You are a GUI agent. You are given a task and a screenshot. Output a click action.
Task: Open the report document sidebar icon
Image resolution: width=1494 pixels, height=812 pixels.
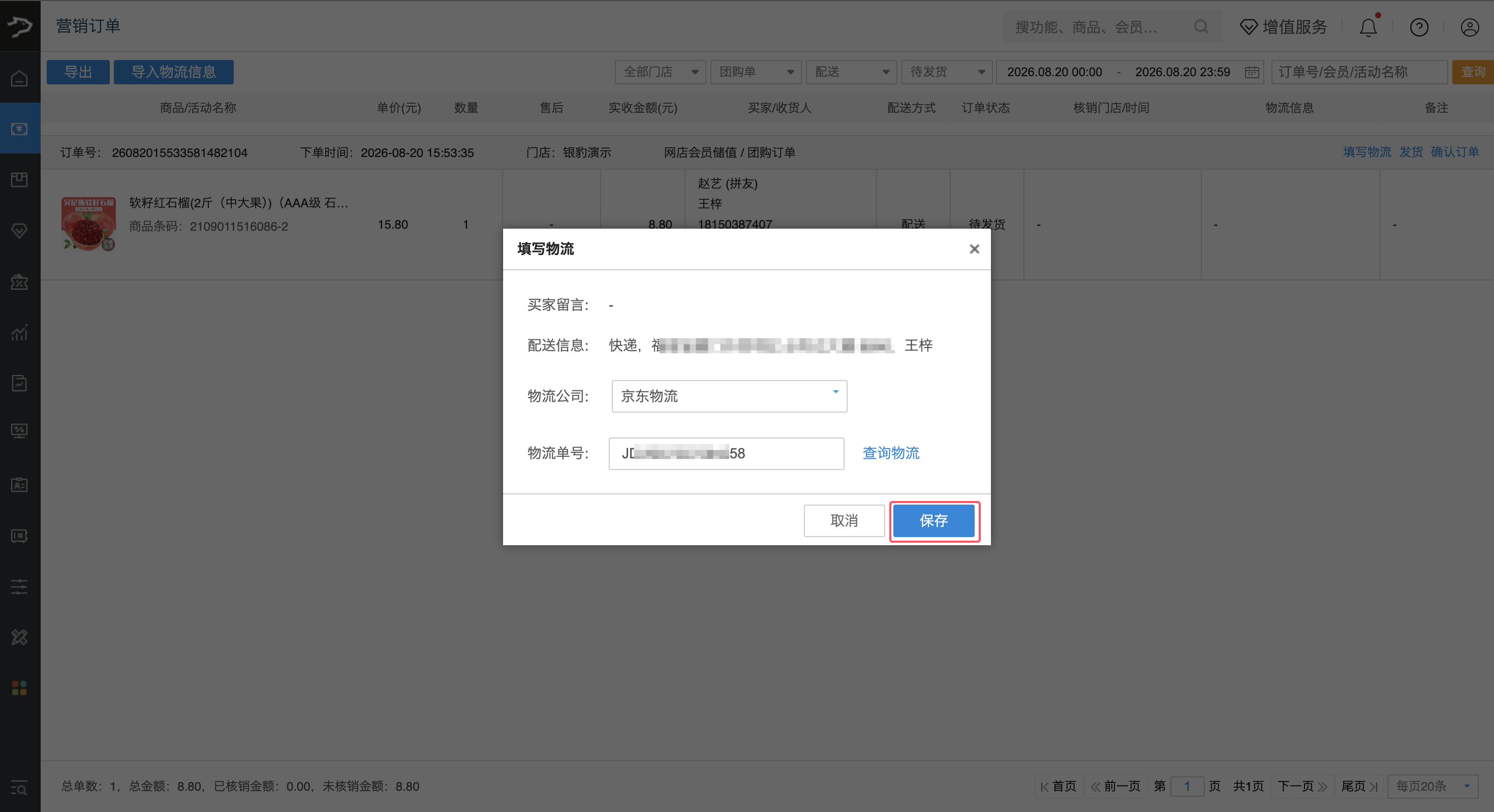click(20, 383)
